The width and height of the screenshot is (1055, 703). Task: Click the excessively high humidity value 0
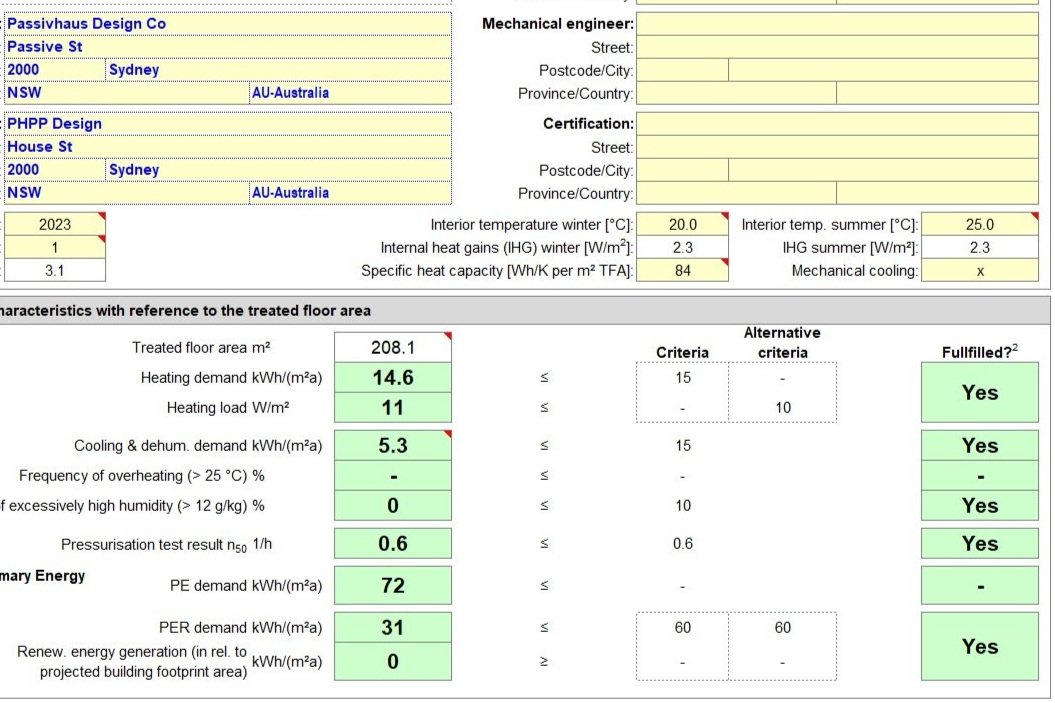pyautogui.click(x=393, y=505)
